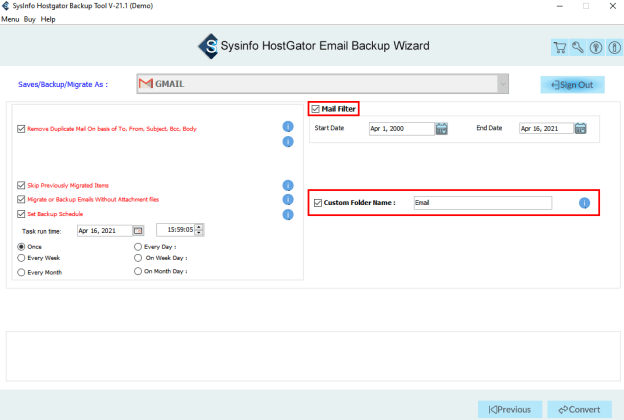Open the shopping cart buy icon
624x420 pixels.
(560, 48)
